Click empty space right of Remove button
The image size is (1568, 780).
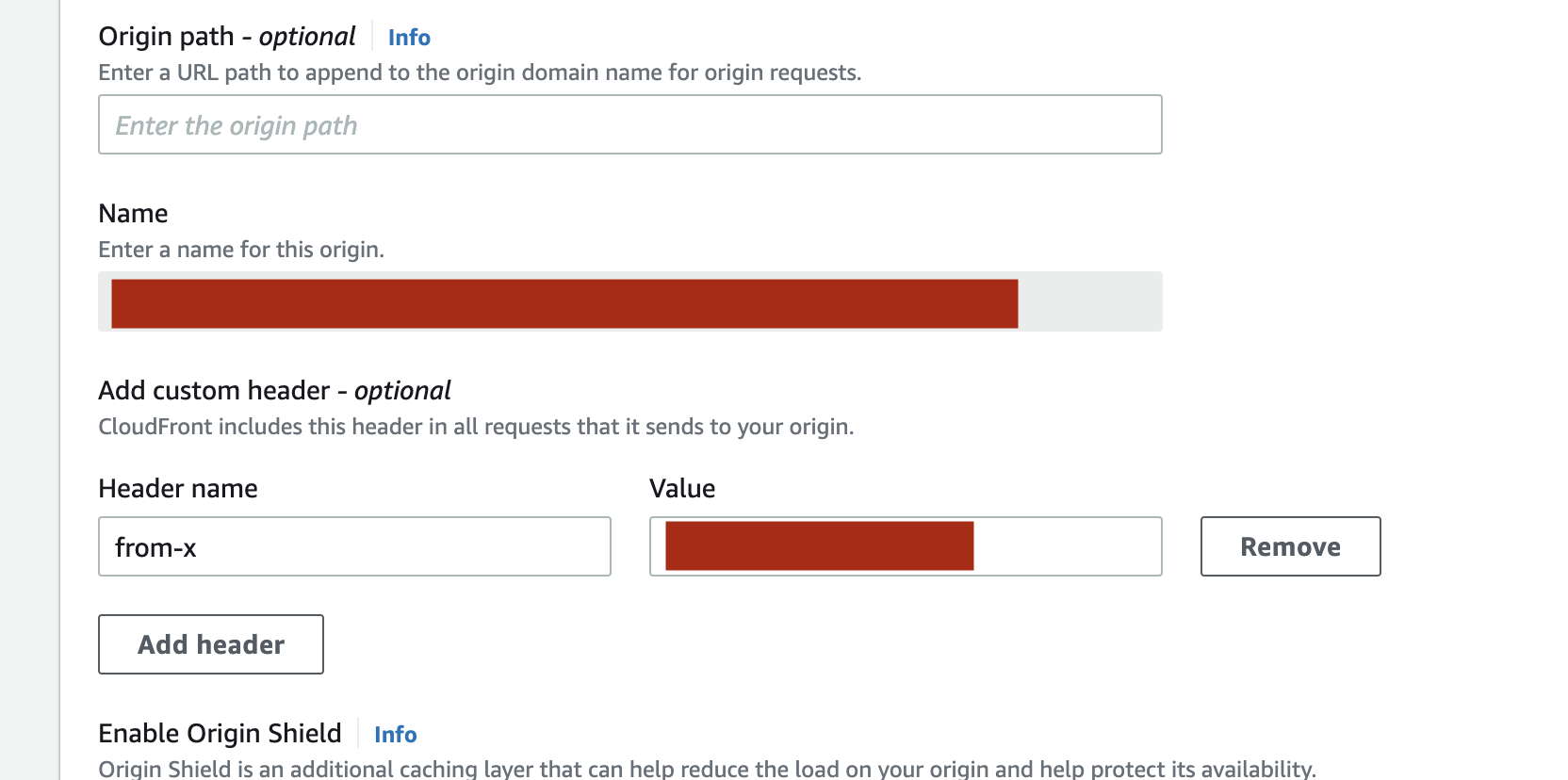pos(1470,546)
